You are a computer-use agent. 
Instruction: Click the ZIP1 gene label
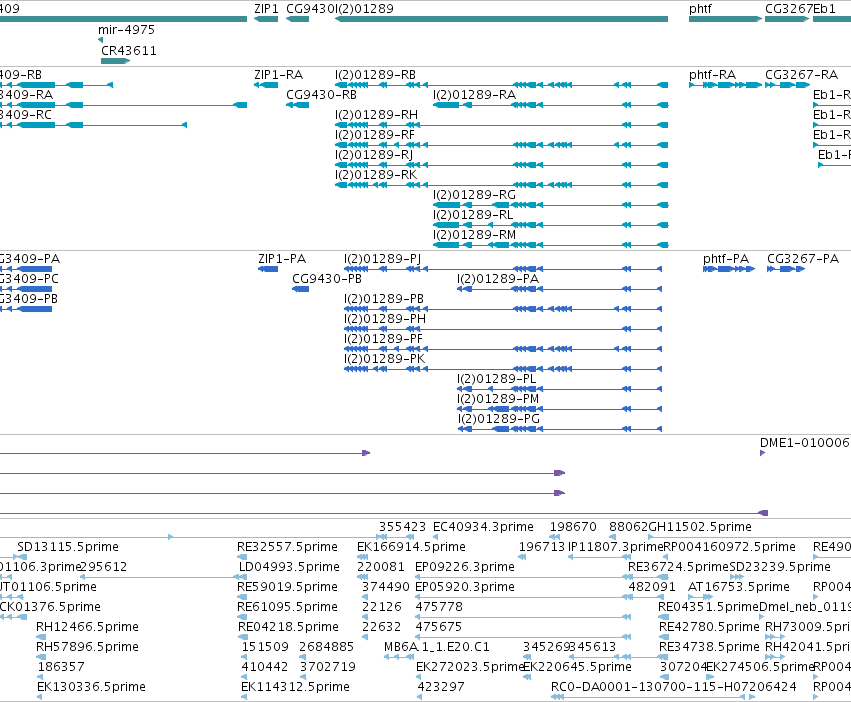(266, 9)
